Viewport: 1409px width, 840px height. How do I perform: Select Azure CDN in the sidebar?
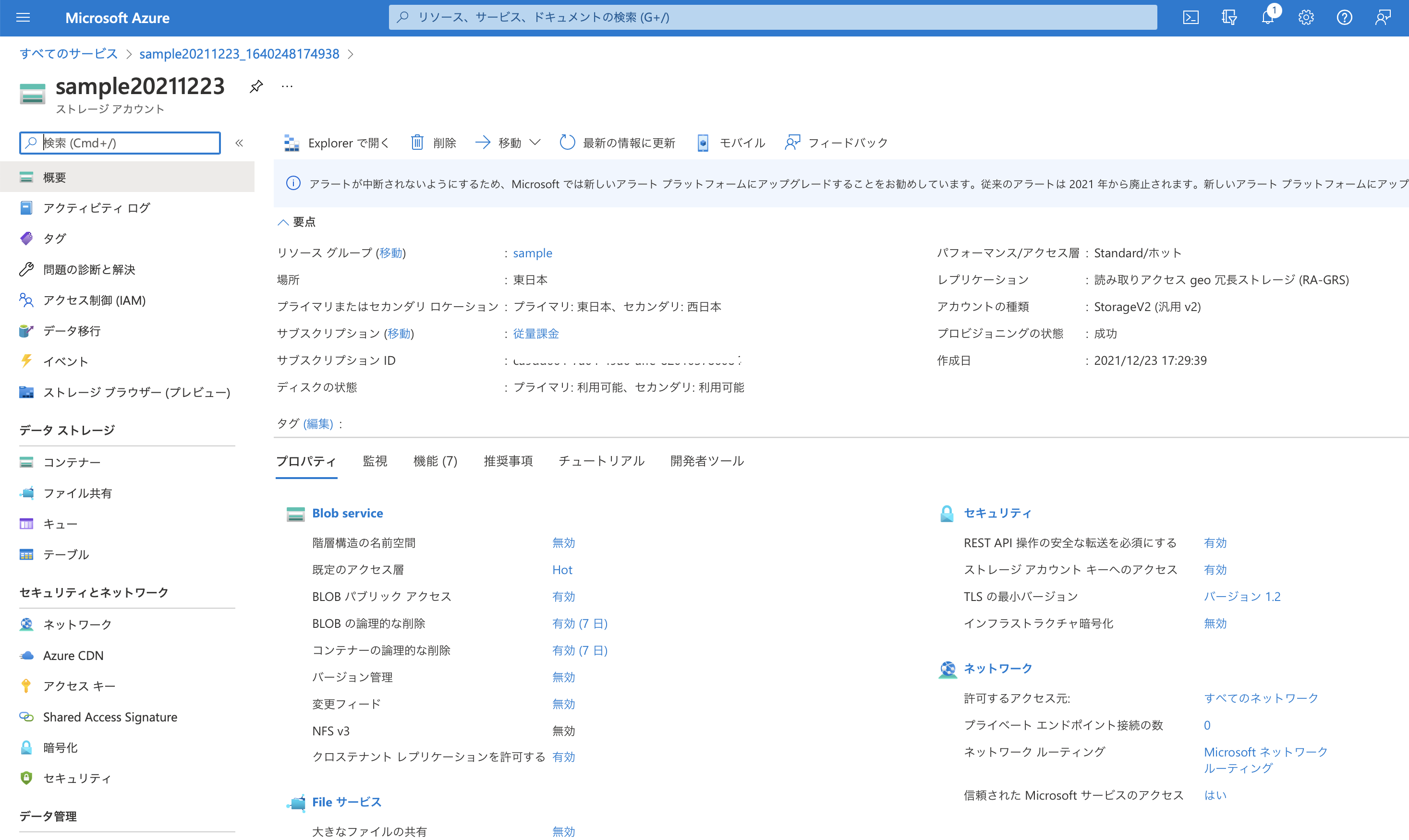coord(73,655)
